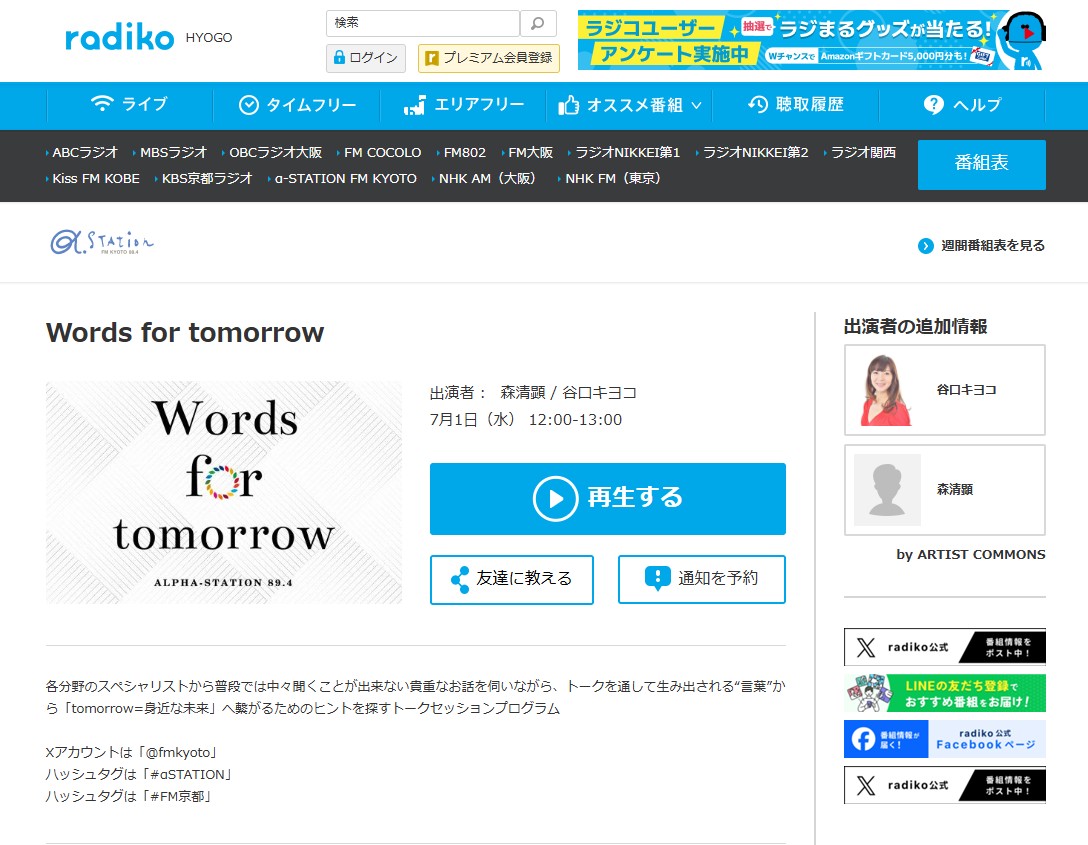Click the HYOGO area label
The width and height of the screenshot is (1088, 845).
[x=209, y=38]
